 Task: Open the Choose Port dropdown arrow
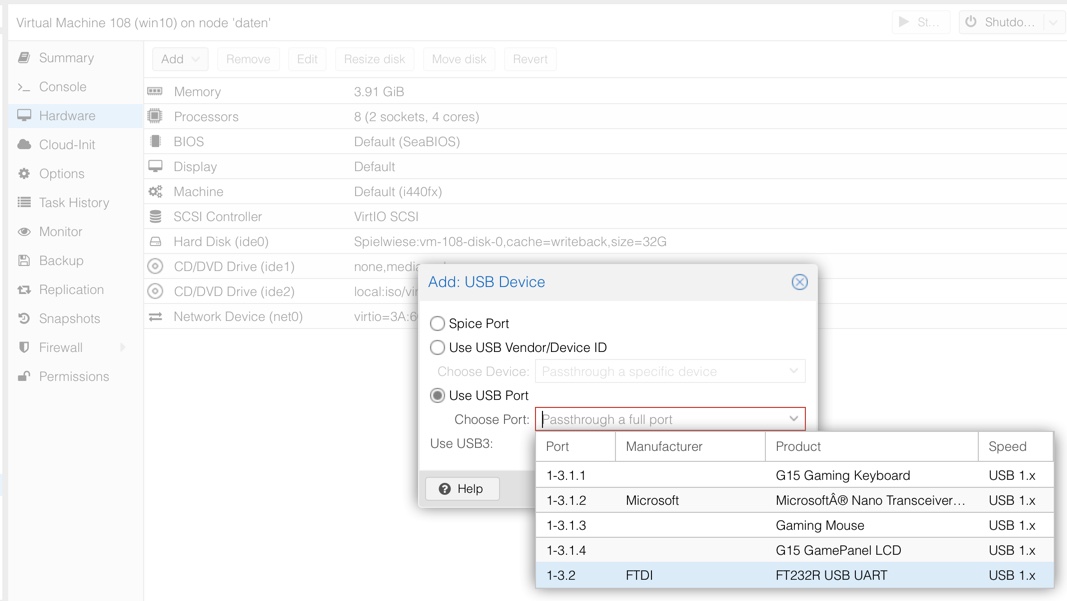point(793,420)
